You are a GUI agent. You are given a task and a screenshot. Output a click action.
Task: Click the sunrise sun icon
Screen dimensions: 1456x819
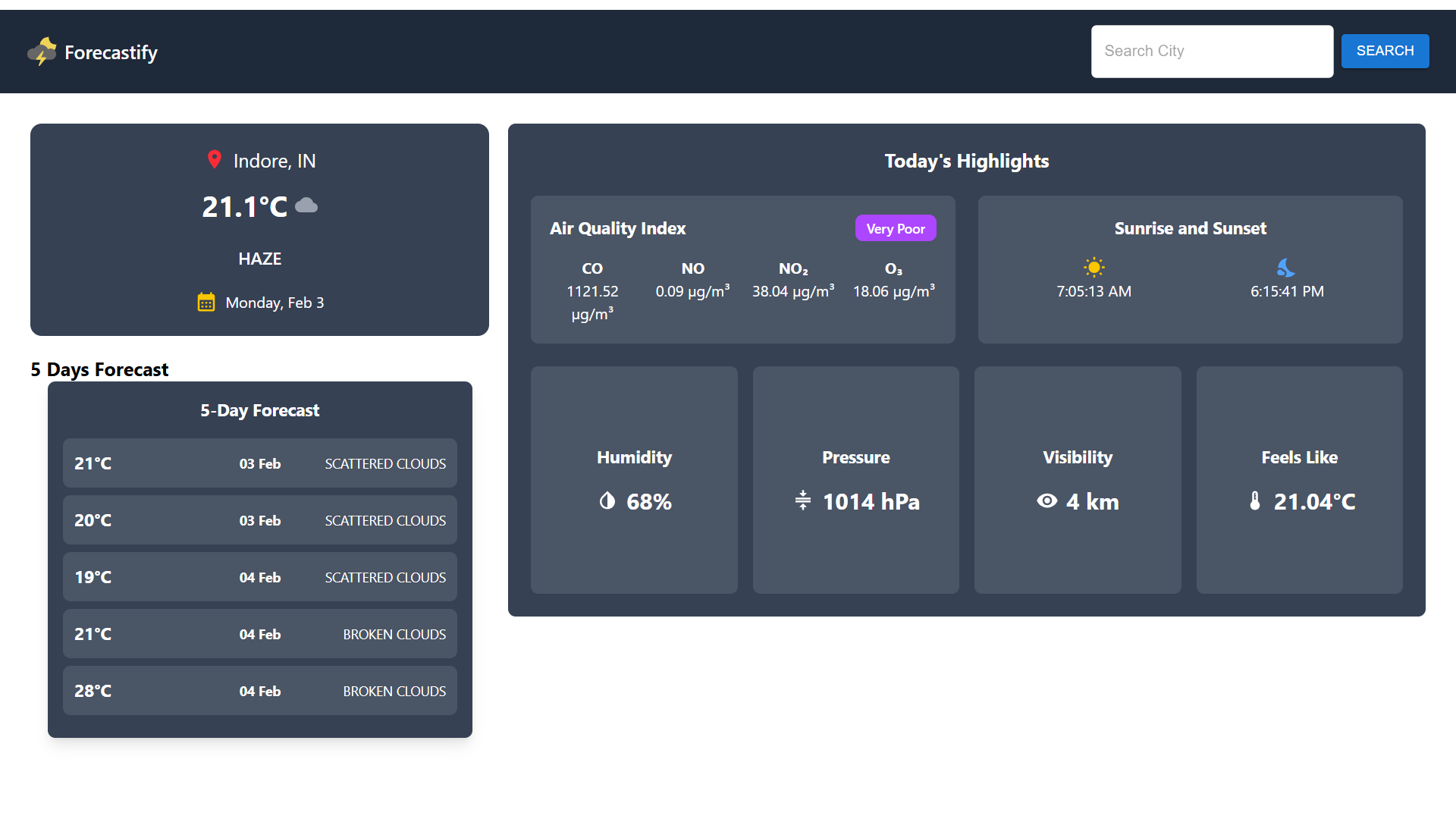tap(1094, 267)
